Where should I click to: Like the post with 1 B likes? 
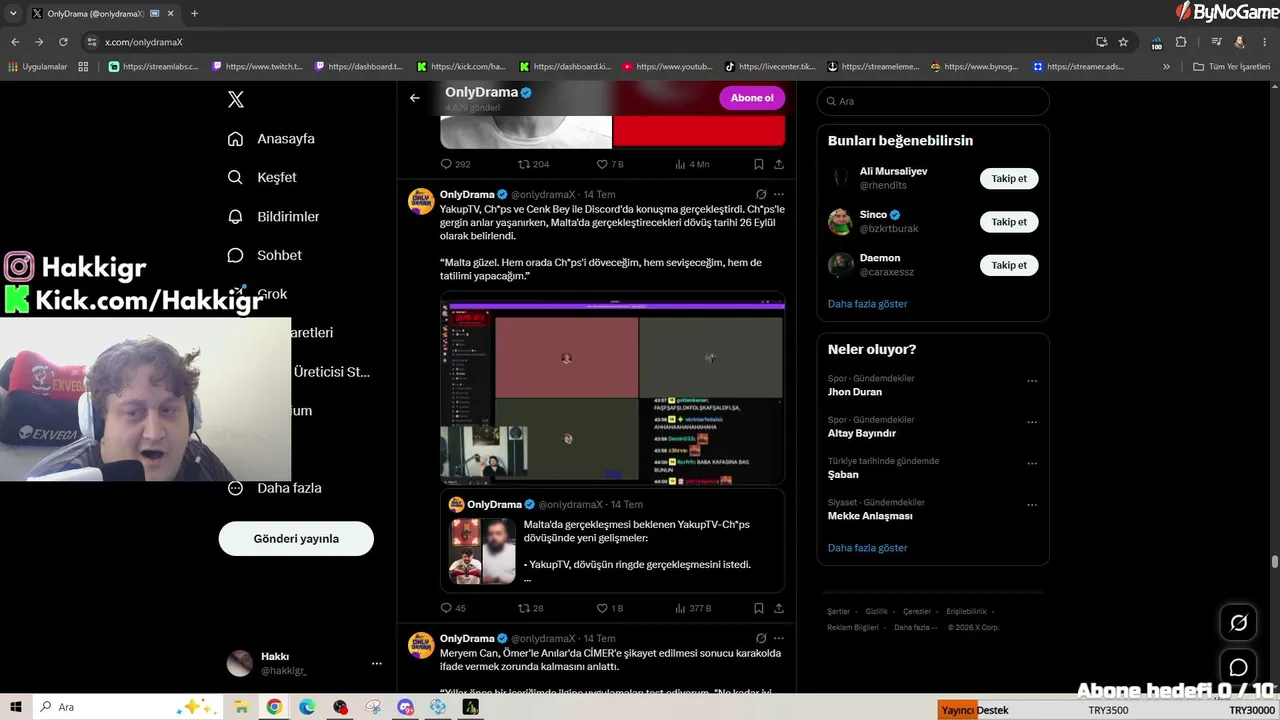610,608
